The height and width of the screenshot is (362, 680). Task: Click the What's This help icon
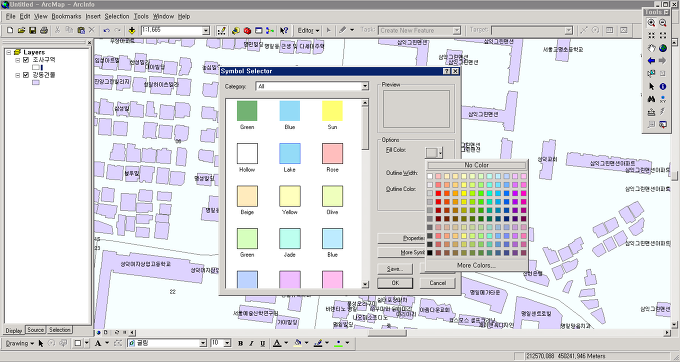284,30
